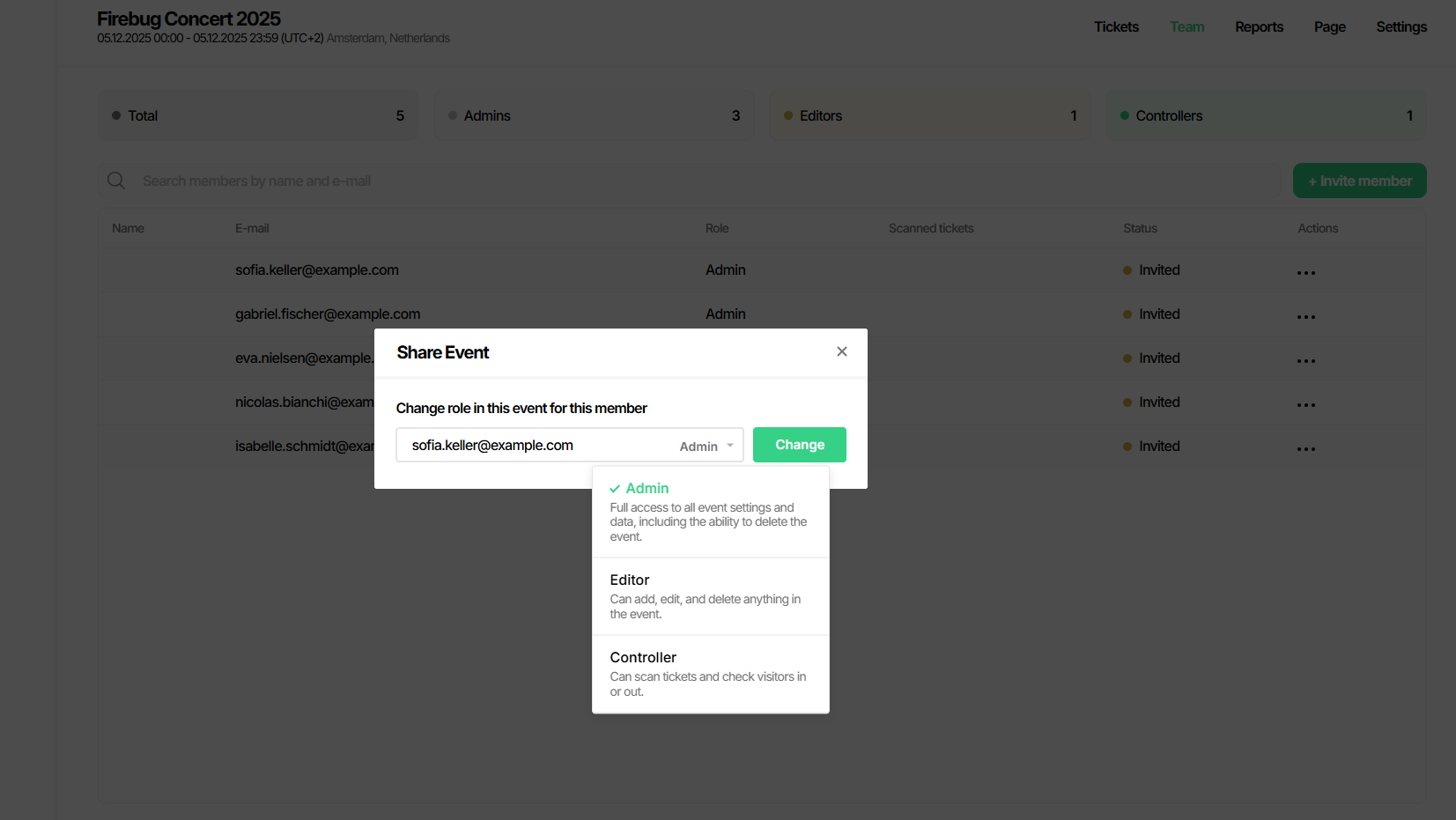Collapse the open role selection list

pyautogui.click(x=730, y=445)
